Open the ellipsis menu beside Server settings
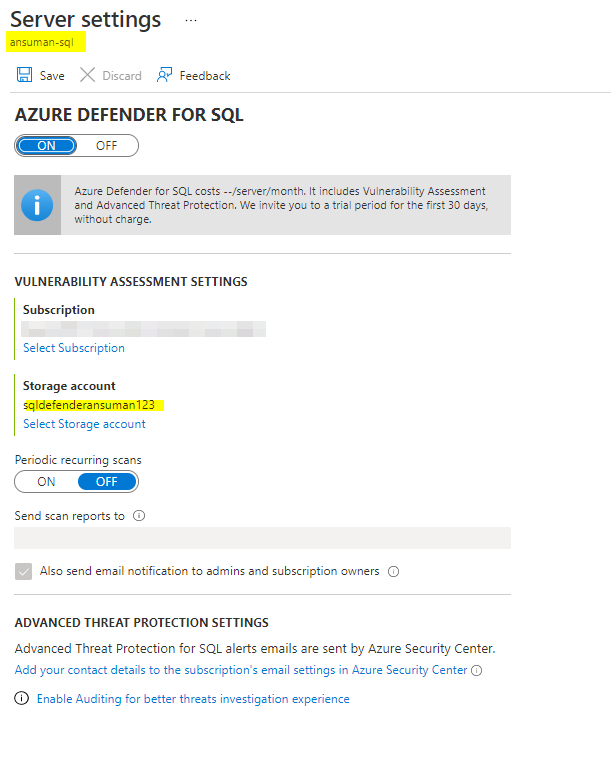 tap(191, 20)
